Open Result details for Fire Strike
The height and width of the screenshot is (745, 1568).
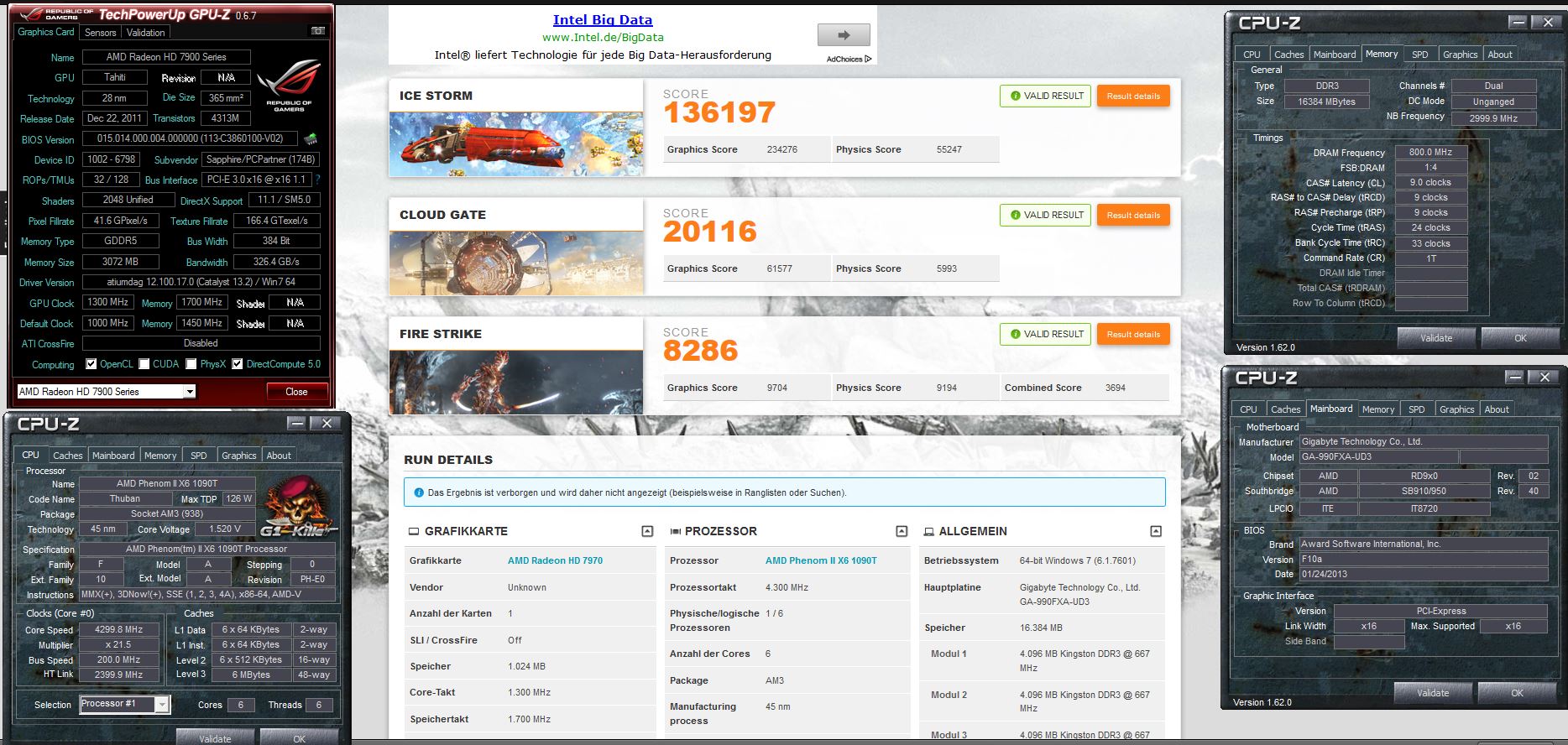click(1133, 334)
